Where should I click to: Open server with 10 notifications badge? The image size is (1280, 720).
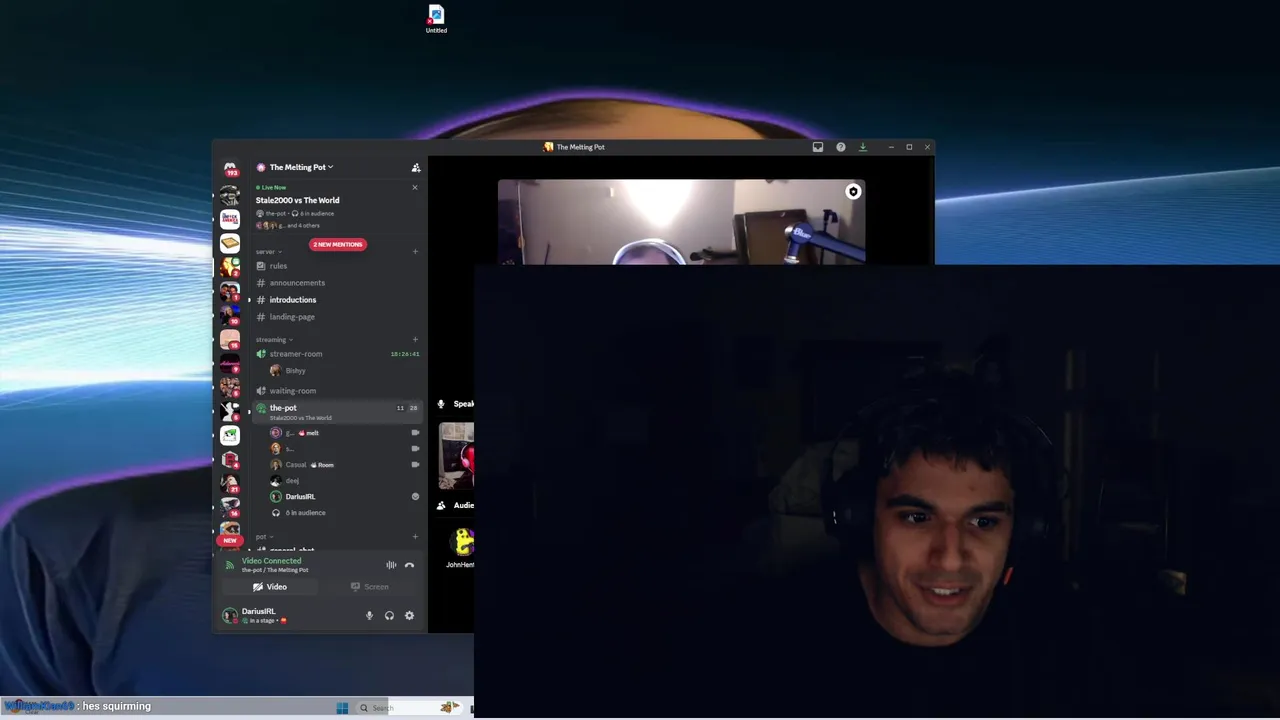click(230, 315)
